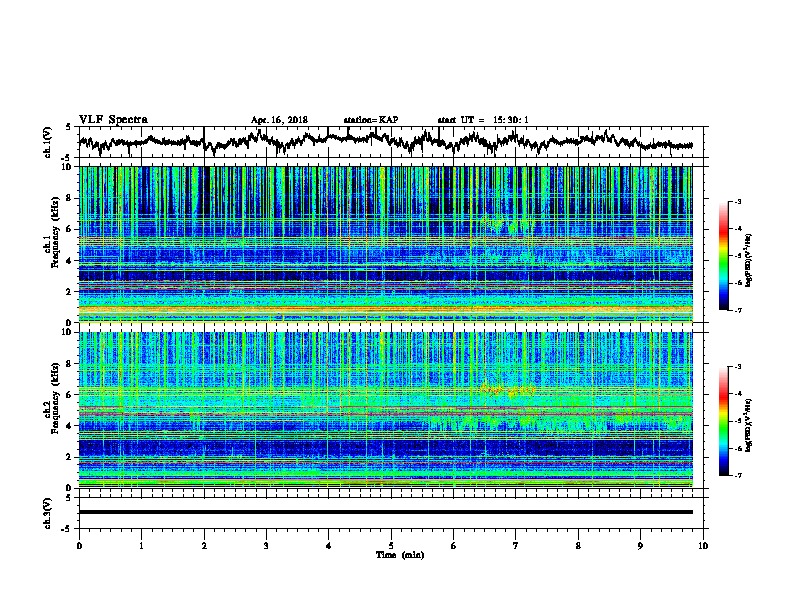Click the log(PSD) label beside ch.2 color scale
The height and width of the screenshot is (612, 792).
pyautogui.click(x=750, y=425)
